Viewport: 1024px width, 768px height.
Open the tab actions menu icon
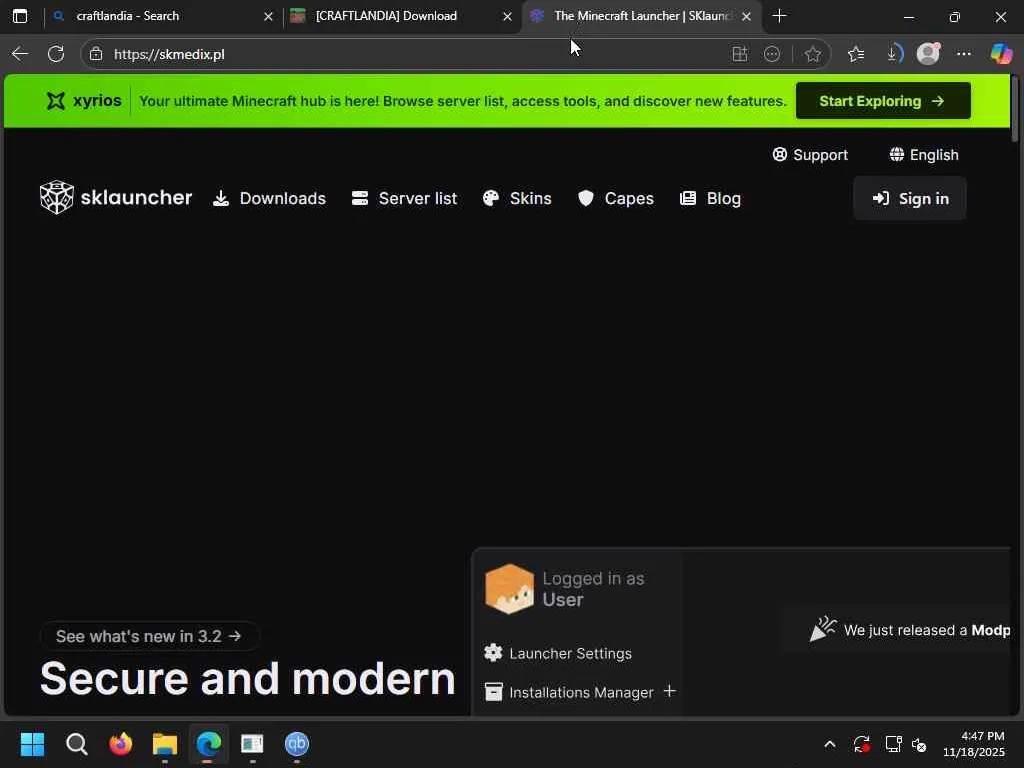coord(20,16)
